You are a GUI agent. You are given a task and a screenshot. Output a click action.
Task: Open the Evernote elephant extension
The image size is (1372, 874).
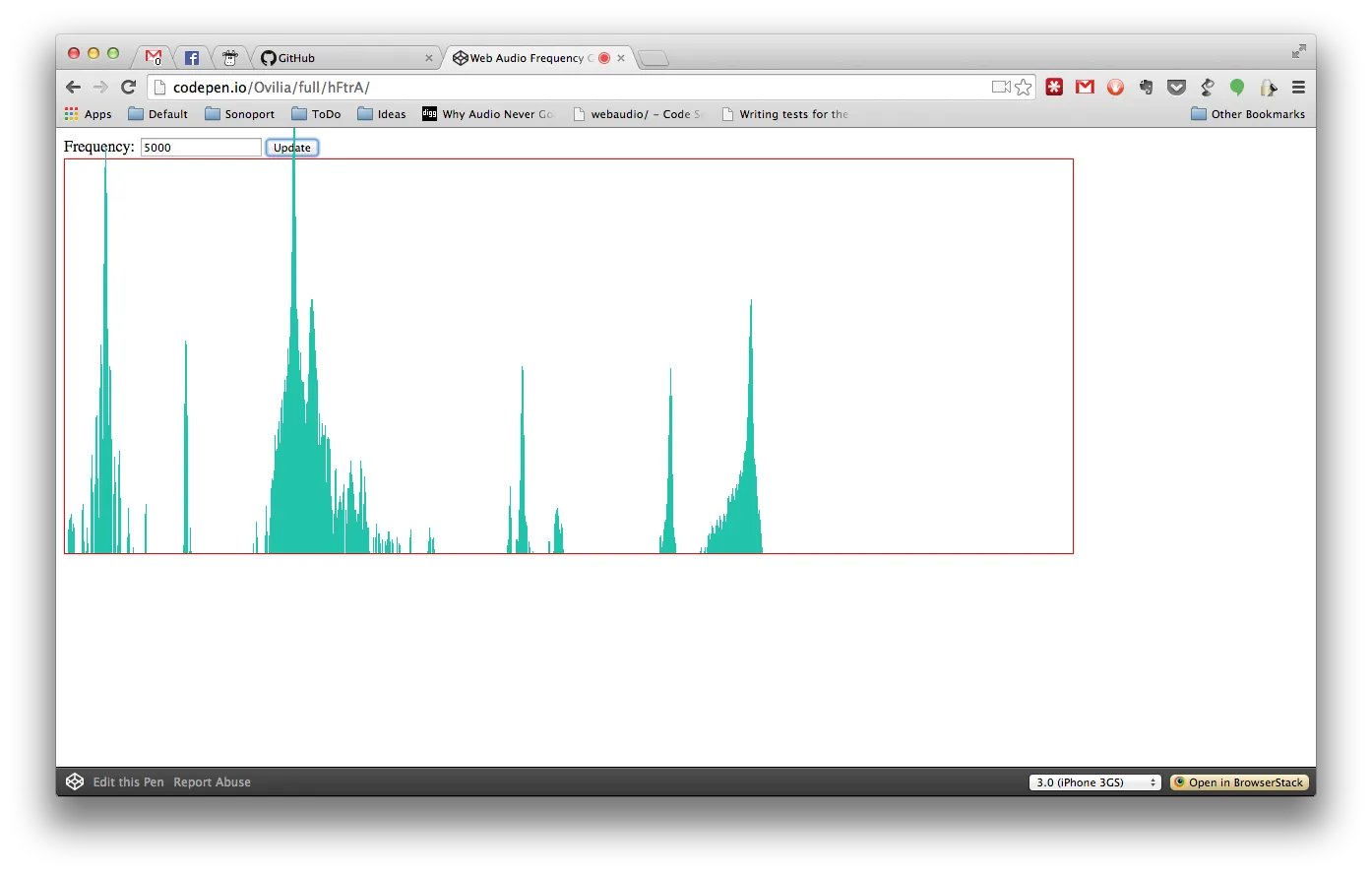click(1146, 87)
